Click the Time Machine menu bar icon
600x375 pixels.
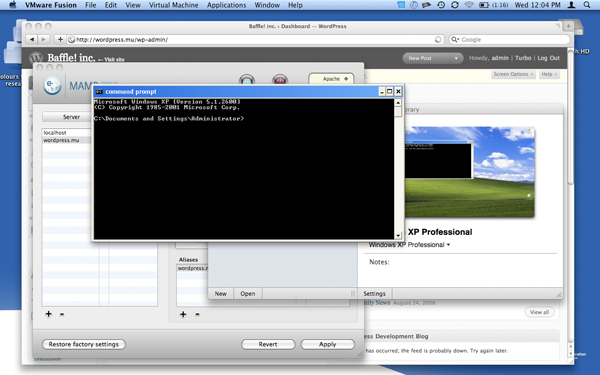441,5
